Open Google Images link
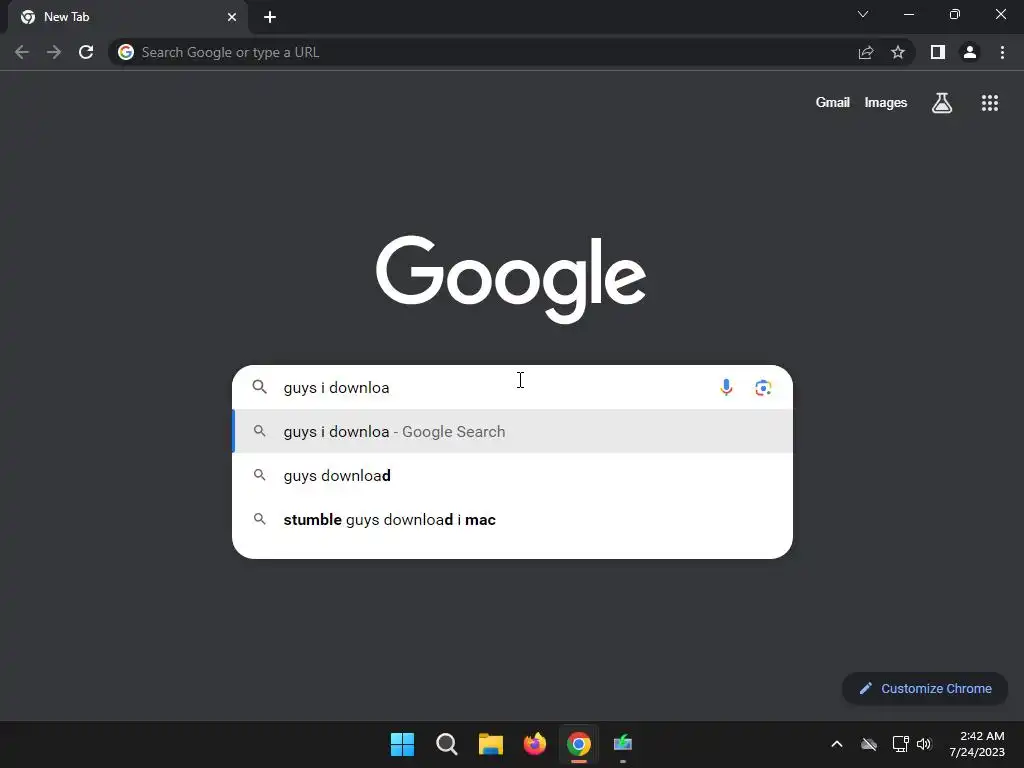Screen dimensions: 1024x768 pyautogui.click(x=886, y=103)
